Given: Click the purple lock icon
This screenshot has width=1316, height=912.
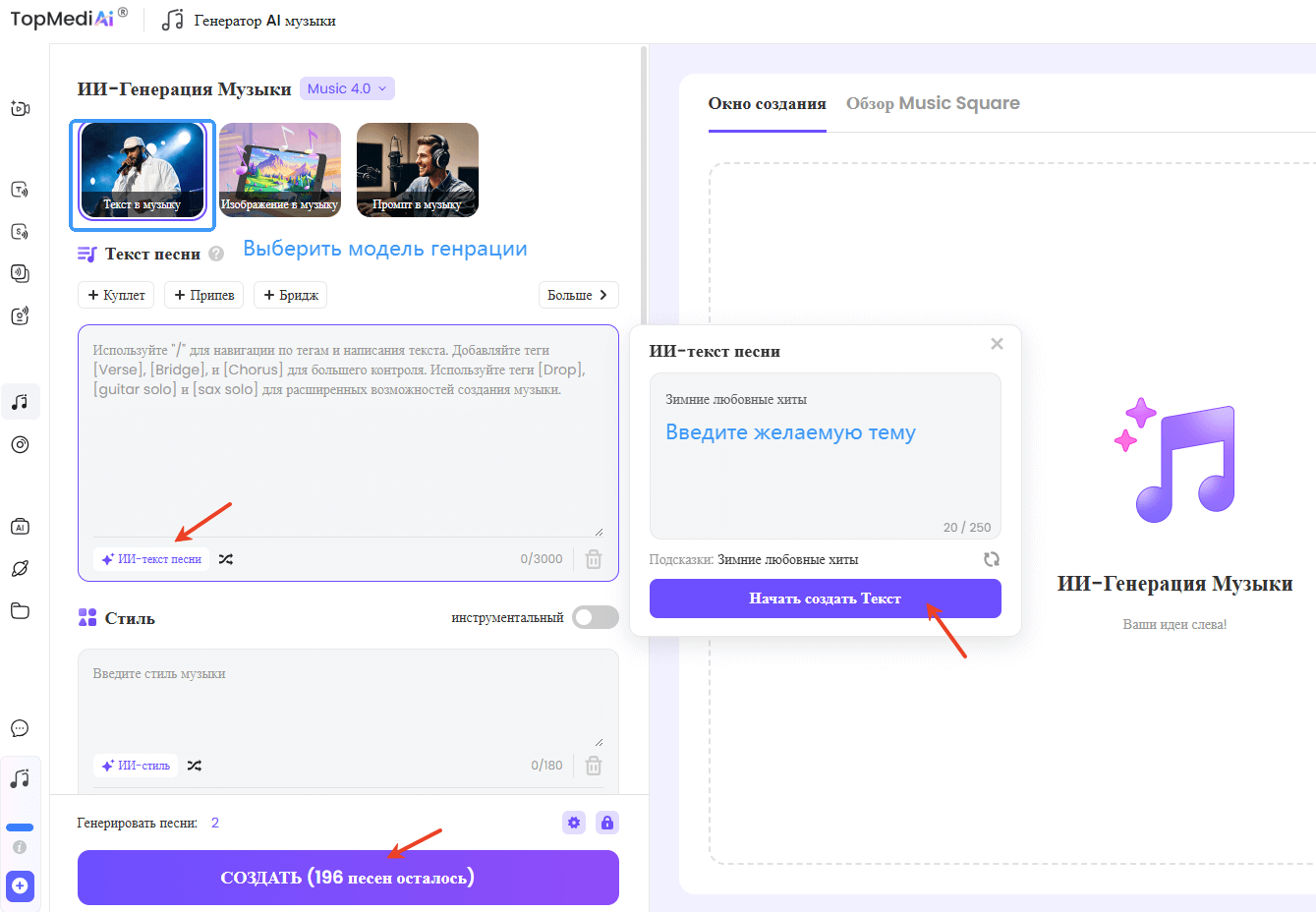Looking at the screenshot, I should [x=607, y=823].
